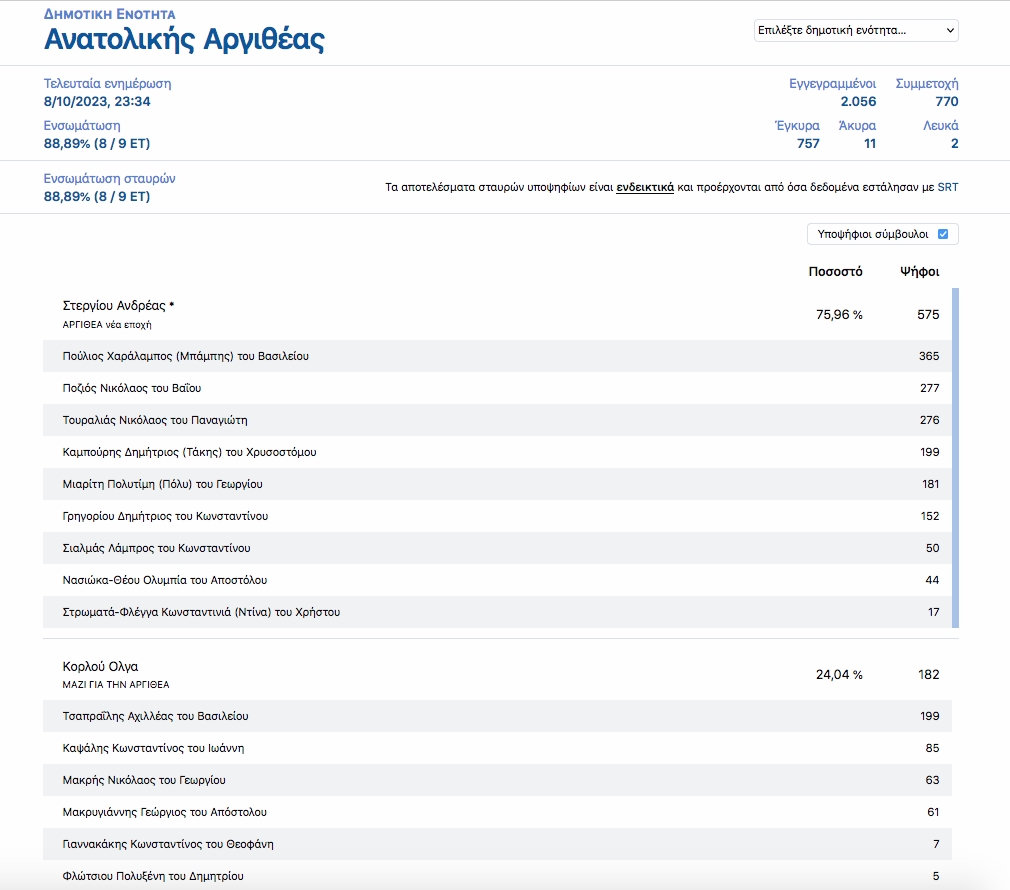The height and width of the screenshot is (890, 1010).
Task: Click the "Συμμετοχή" label
Action: (926, 84)
